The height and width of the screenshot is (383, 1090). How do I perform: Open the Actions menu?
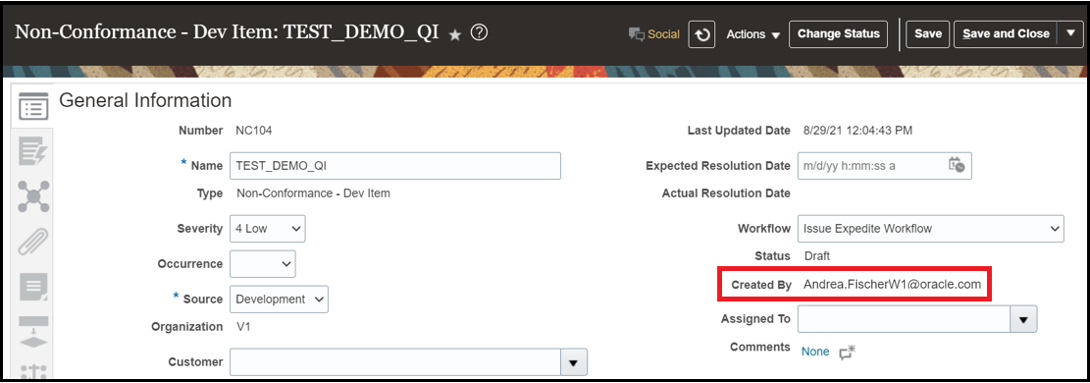tap(752, 34)
